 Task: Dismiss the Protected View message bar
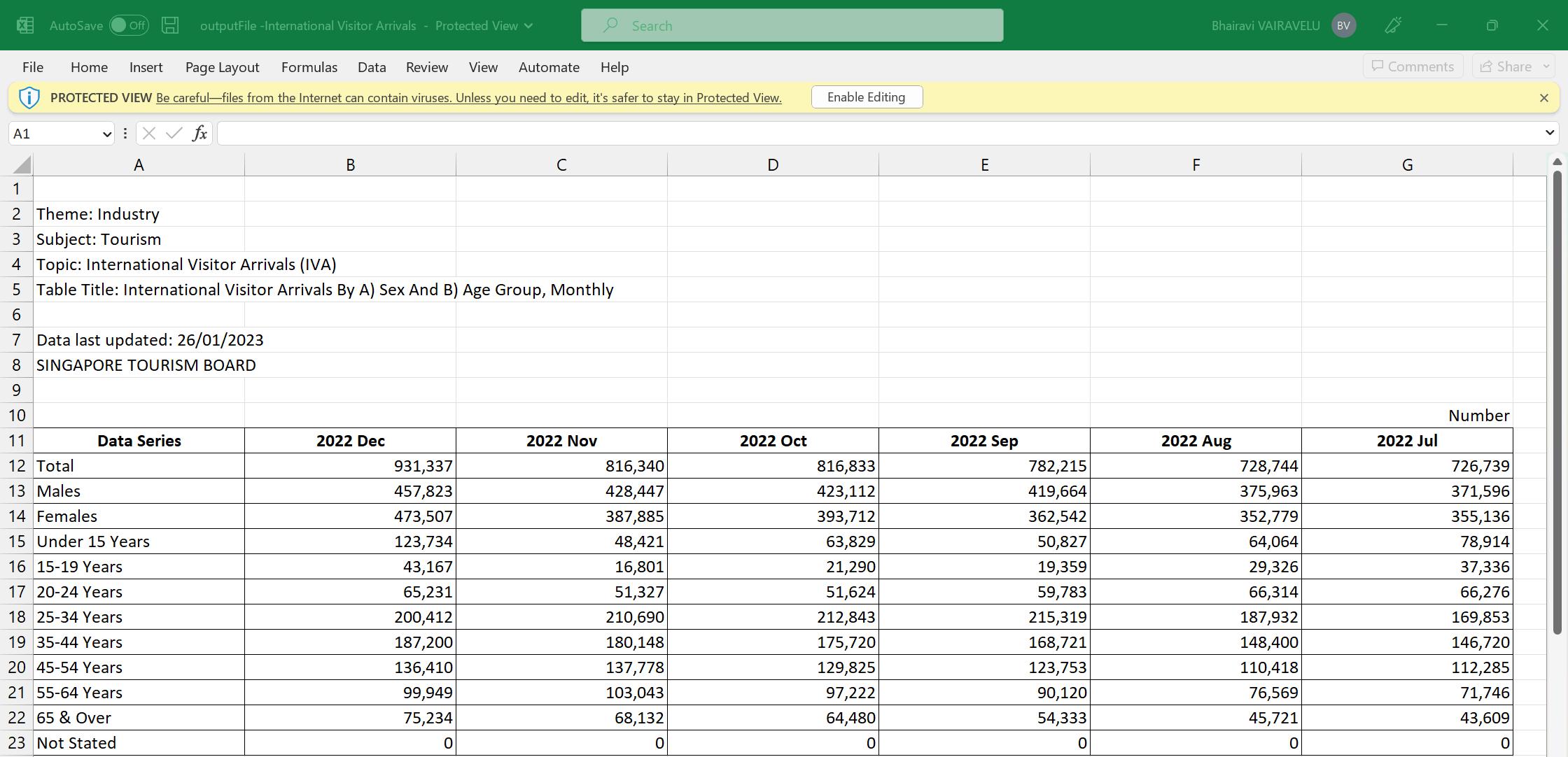pos(1543,98)
